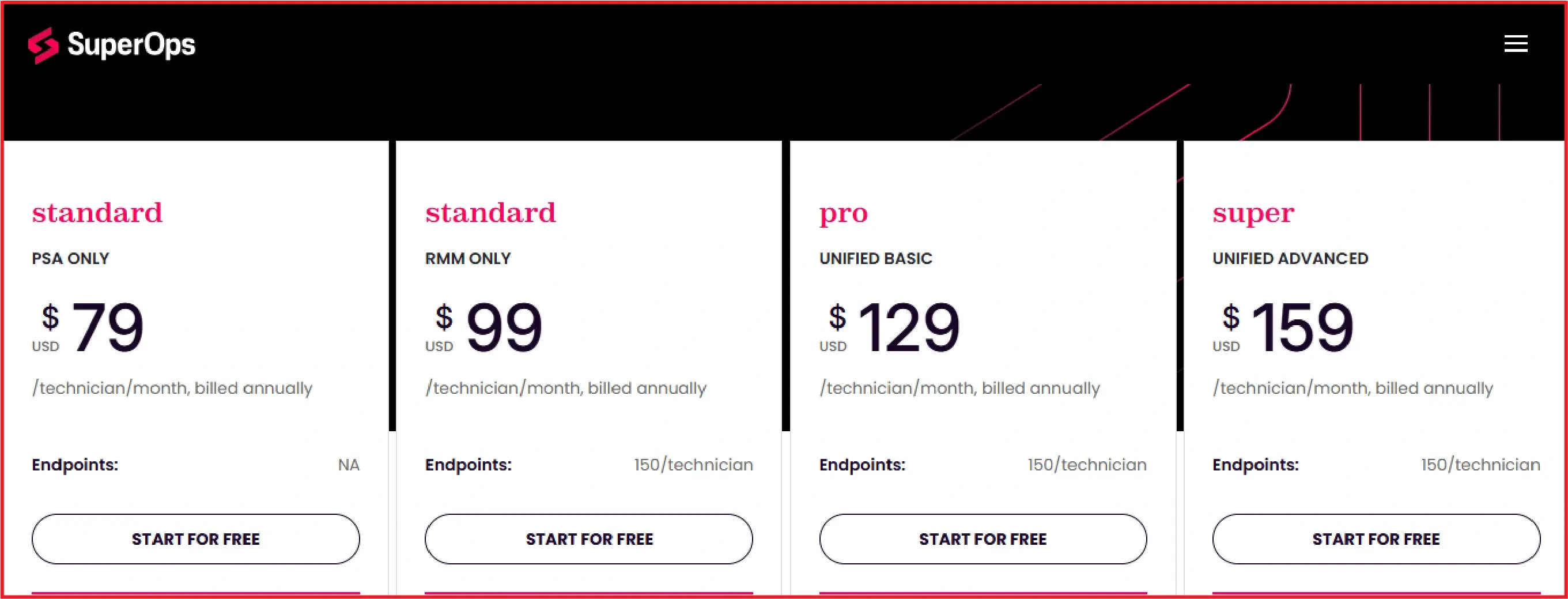Click START FOR FREE under UNIFIED ADVANCED plan
Screen dimensions: 1568x599
pyautogui.click(x=1374, y=538)
